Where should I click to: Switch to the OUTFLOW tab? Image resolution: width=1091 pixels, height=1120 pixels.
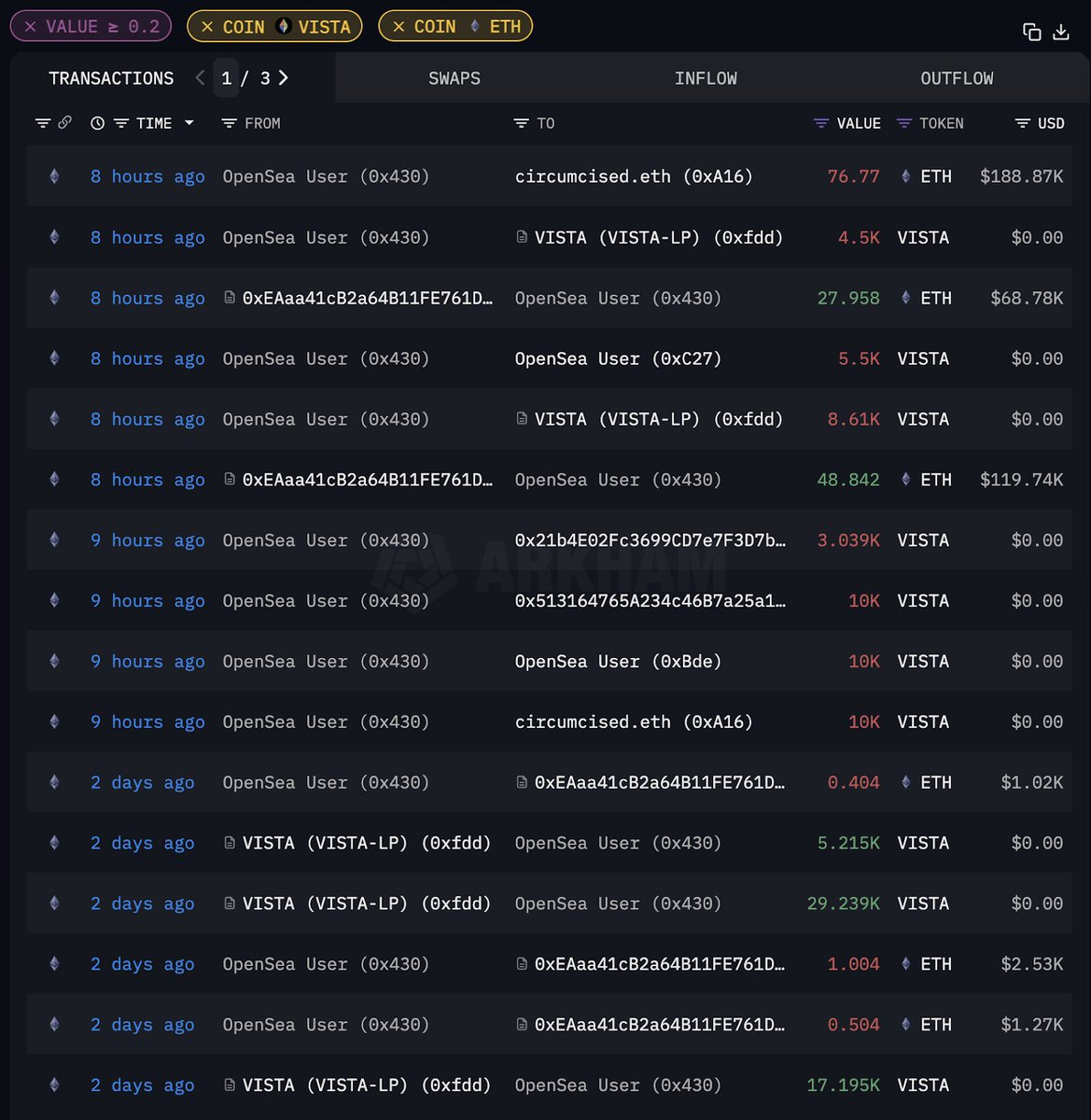tap(957, 78)
